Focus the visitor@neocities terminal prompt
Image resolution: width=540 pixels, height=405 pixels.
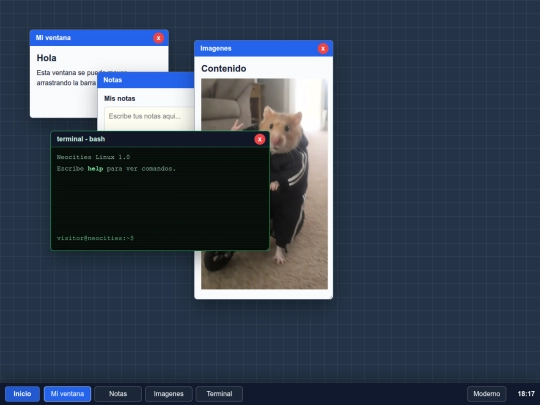(x=95, y=238)
